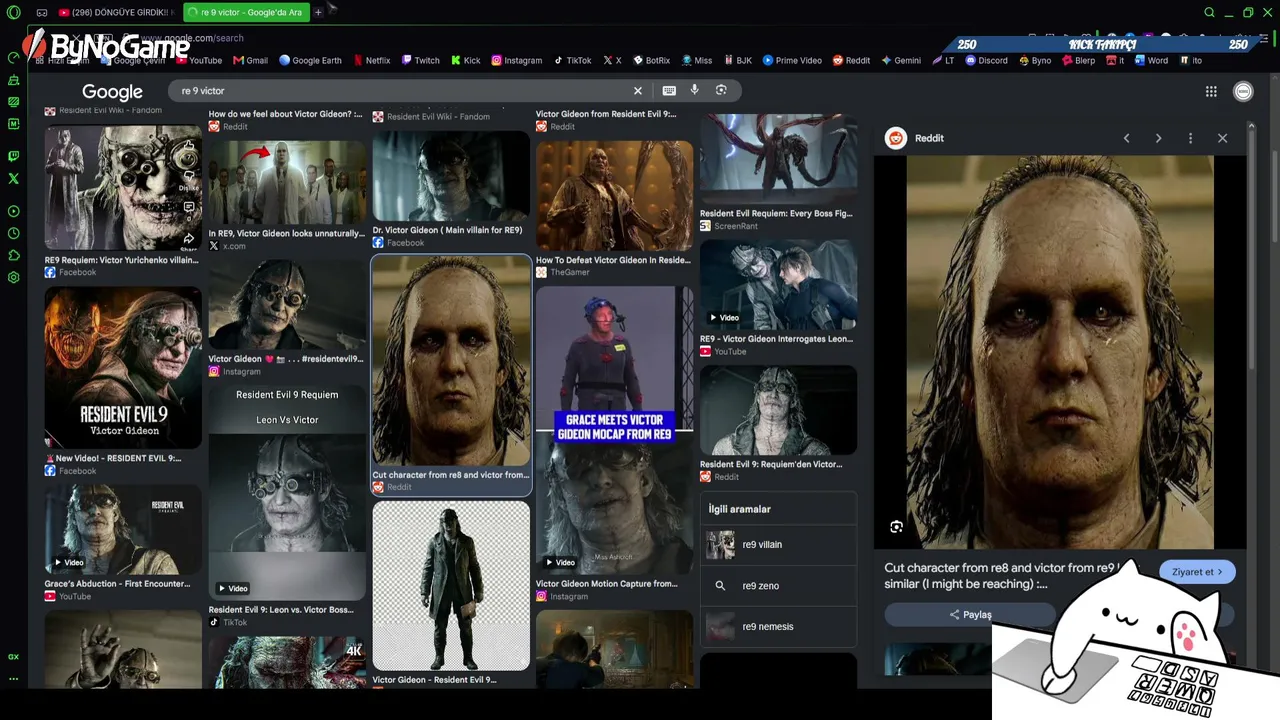The width and height of the screenshot is (1280, 720).
Task: Click the Lens icon on the preview image
Action: coord(896,527)
